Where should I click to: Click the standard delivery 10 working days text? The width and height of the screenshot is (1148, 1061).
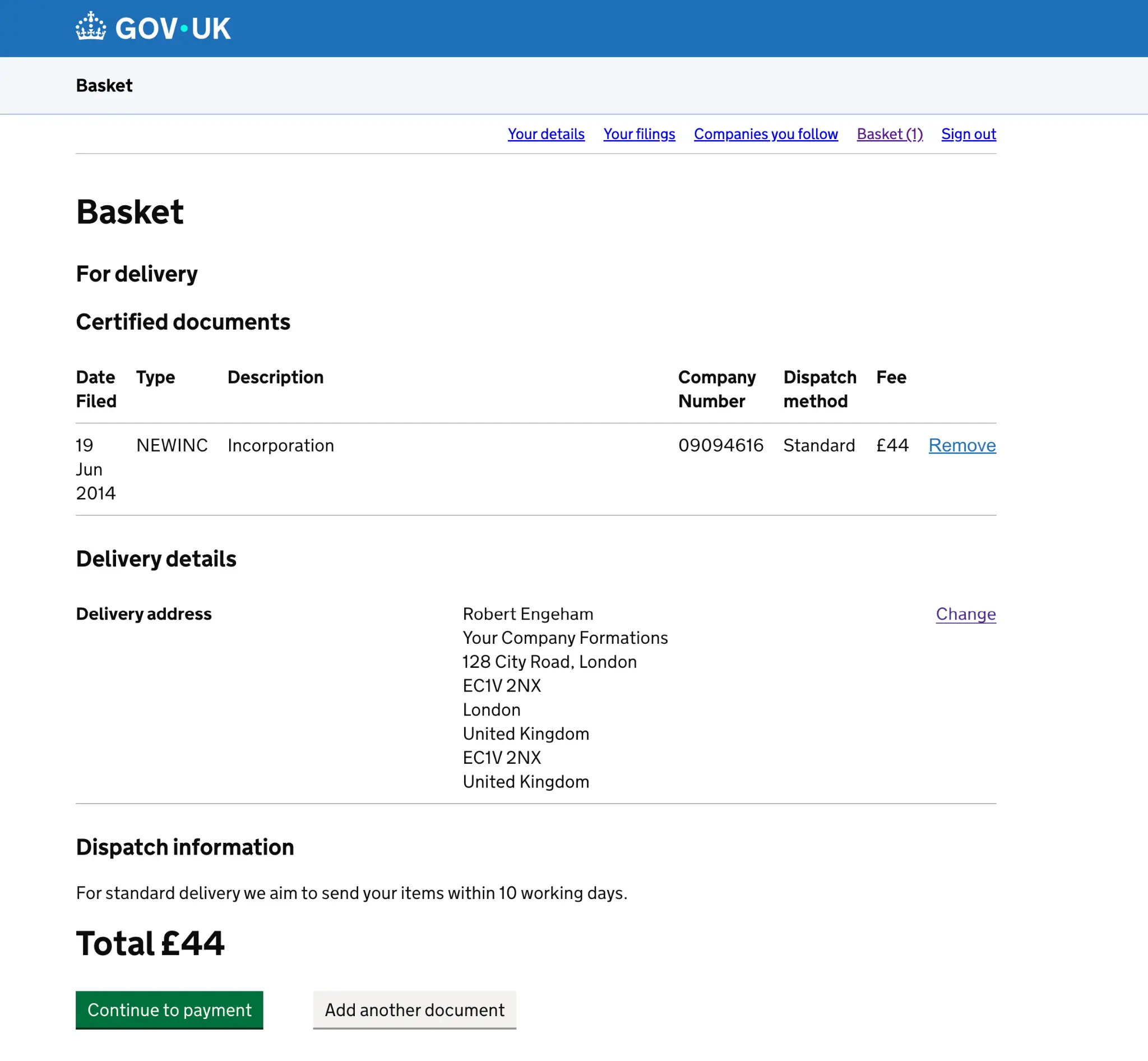(352, 893)
